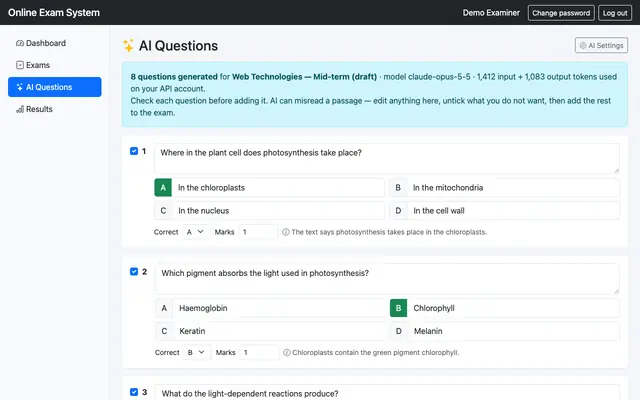Click the Exams checklist icon in sidebar
The height and width of the screenshot is (400, 640).
click(20, 65)
